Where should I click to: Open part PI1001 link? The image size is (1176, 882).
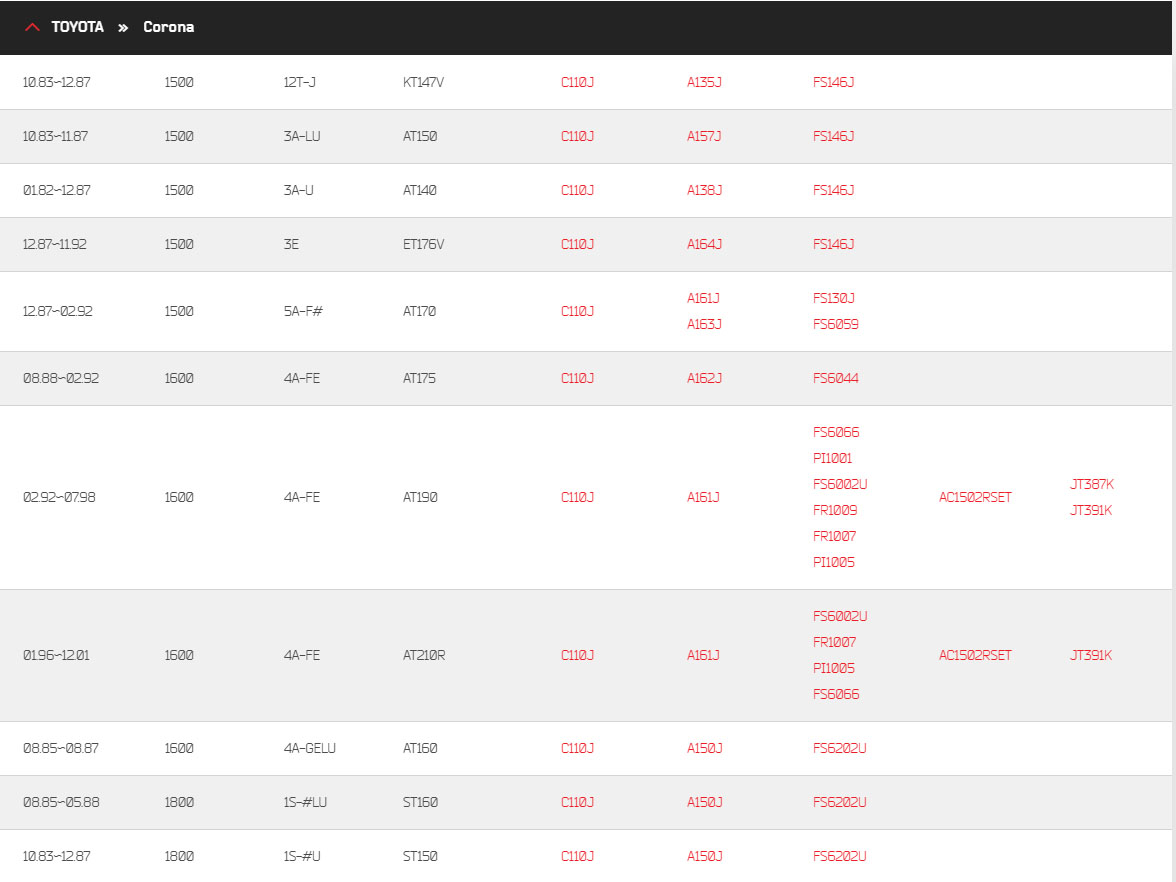(x=832, y=458)
